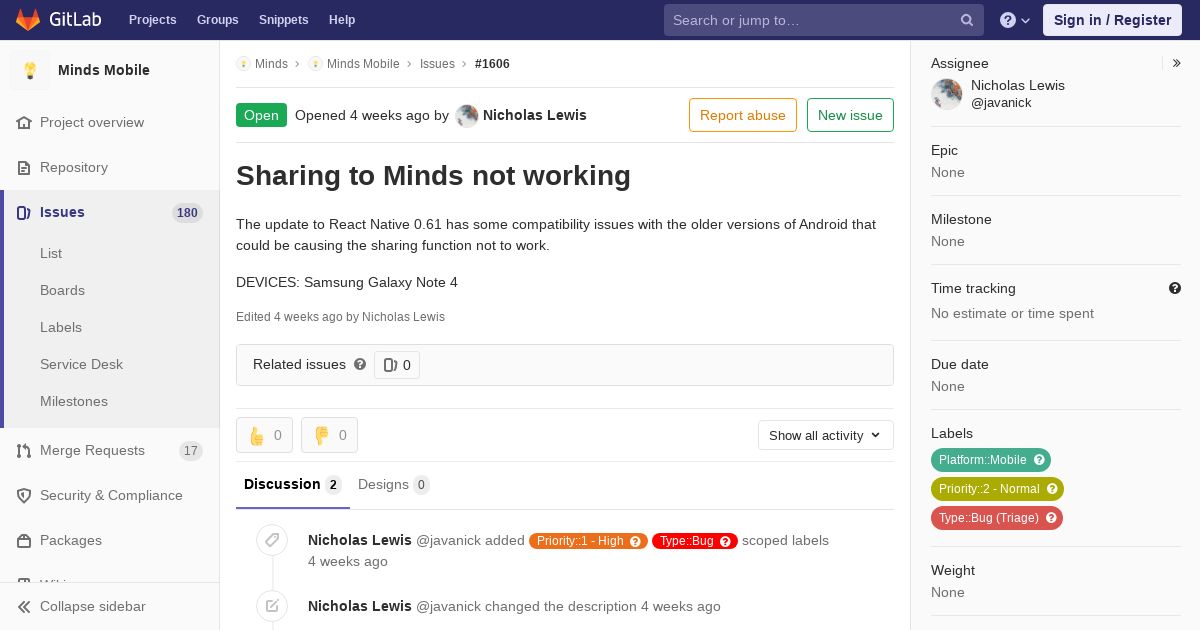1200x630 pixels.
Task: Click the Merge Requests icon
Action: coord(24,450)
